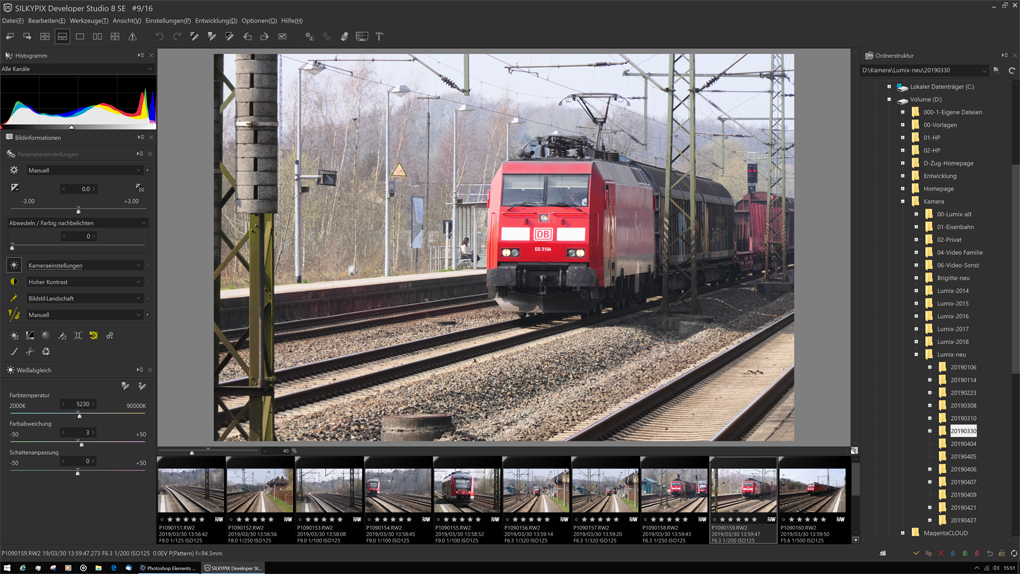Undo last edit in toolbar
The height and width of the screenshot is (574, 1020).
pyautogui.click(x=159, y=36)
